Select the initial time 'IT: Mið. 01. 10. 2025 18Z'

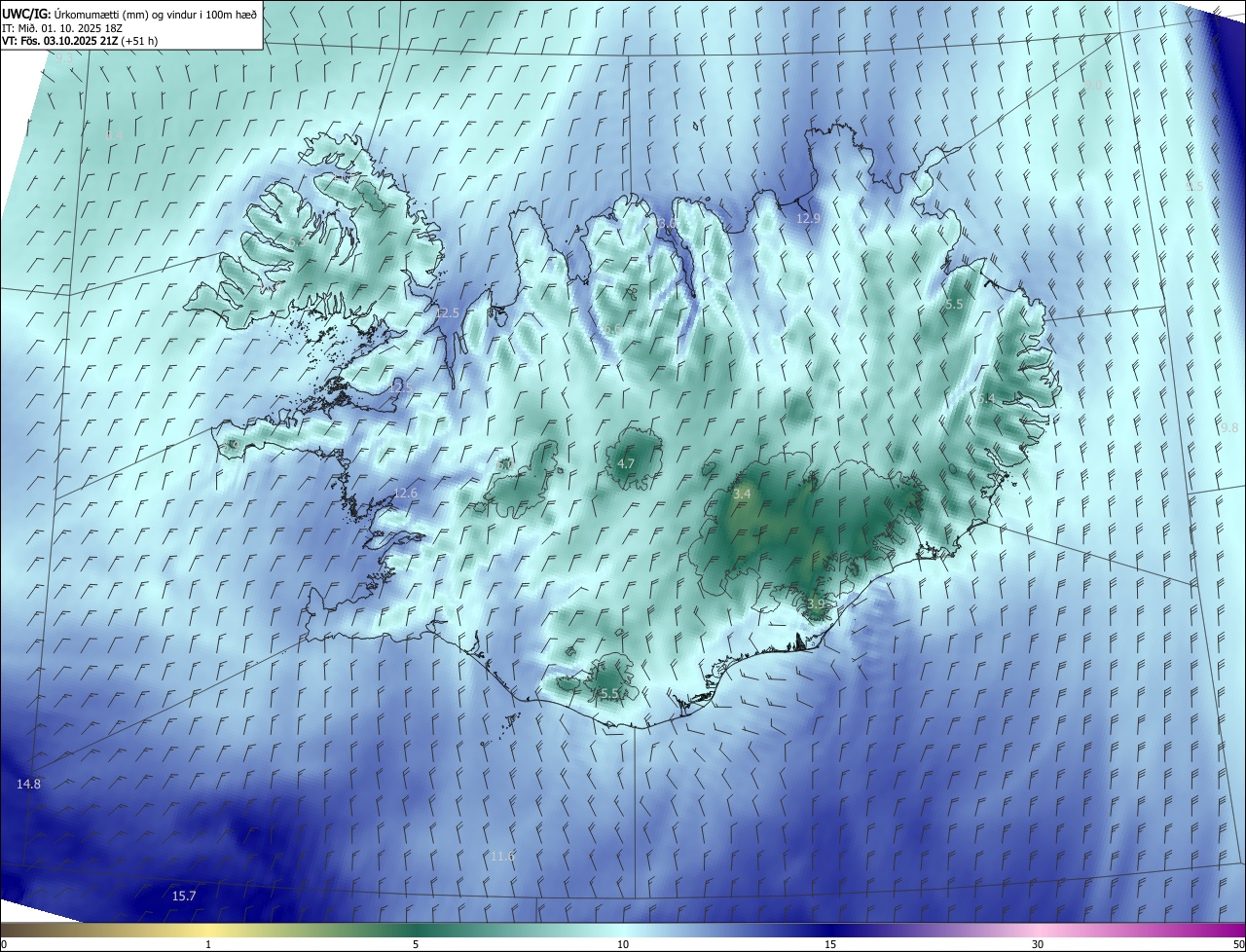tap(61, 28)
